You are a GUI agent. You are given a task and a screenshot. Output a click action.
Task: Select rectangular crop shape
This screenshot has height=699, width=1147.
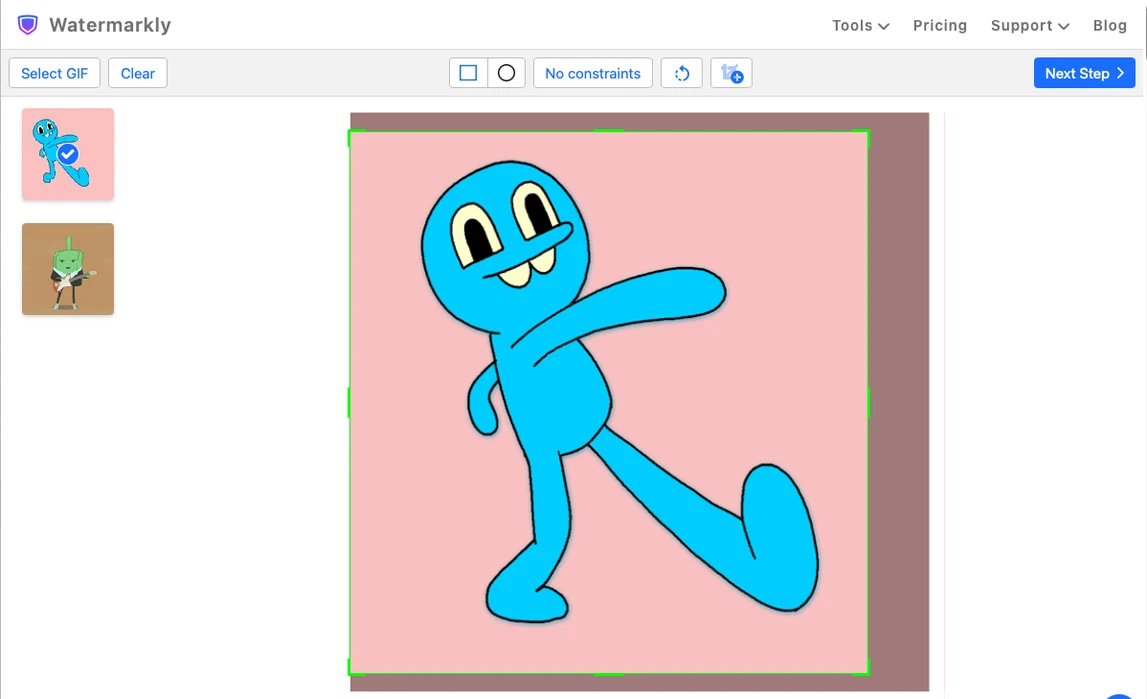tap(468, 73)
